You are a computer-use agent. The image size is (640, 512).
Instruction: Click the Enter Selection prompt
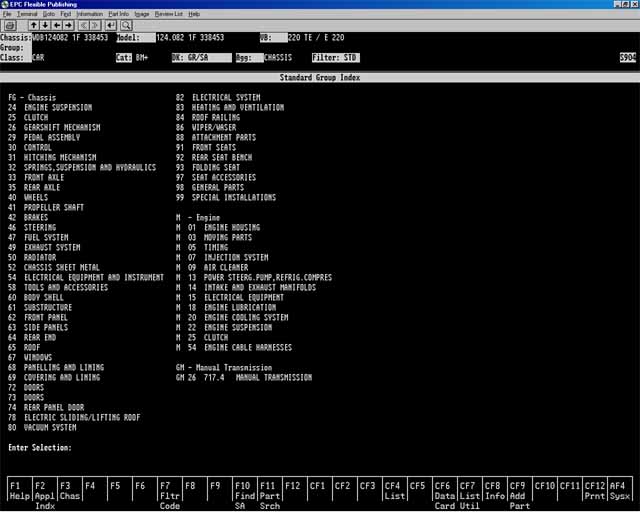click(40, 447)
